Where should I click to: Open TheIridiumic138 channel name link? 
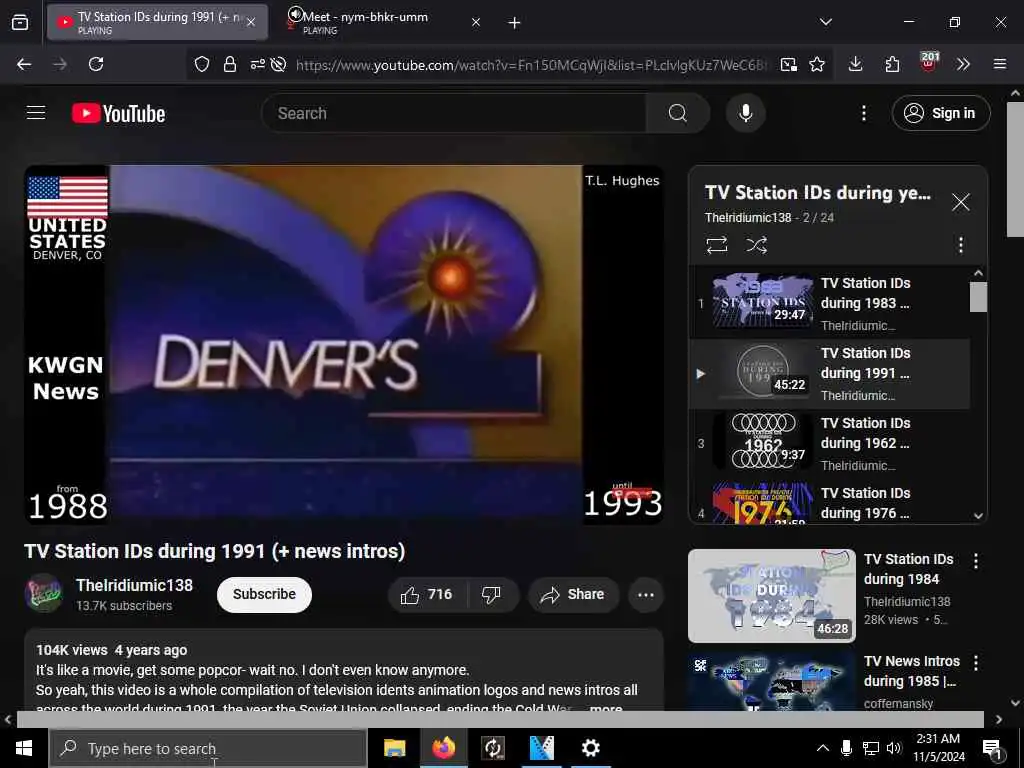click(135, 585)
